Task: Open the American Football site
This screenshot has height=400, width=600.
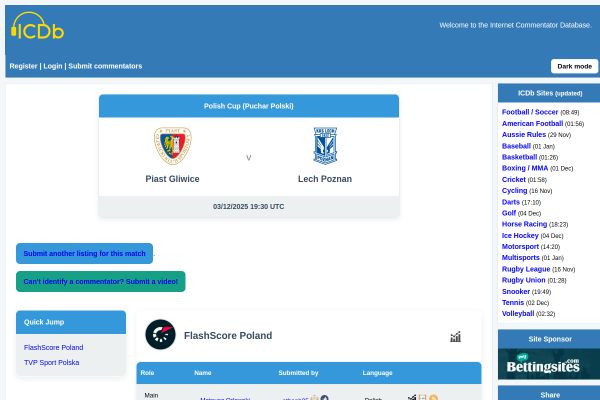Action: click(532, 124)
